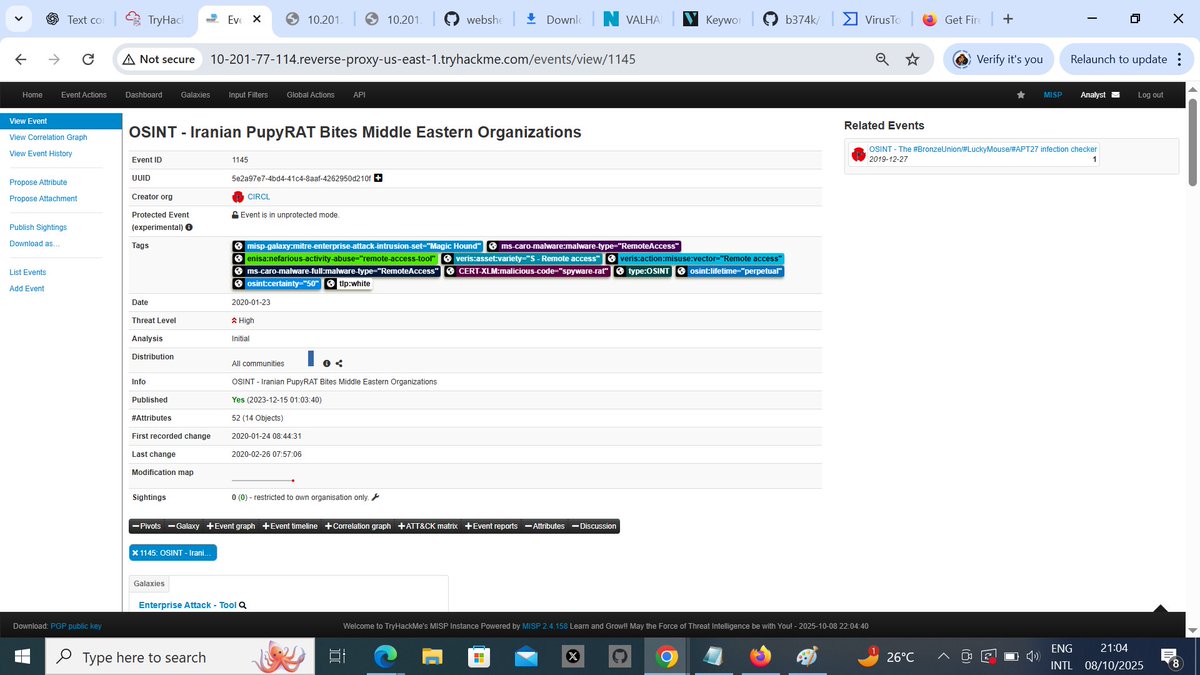Click the Related Event organisation logo
This screenshot has height=675, width=1200.
coord(859,154)
